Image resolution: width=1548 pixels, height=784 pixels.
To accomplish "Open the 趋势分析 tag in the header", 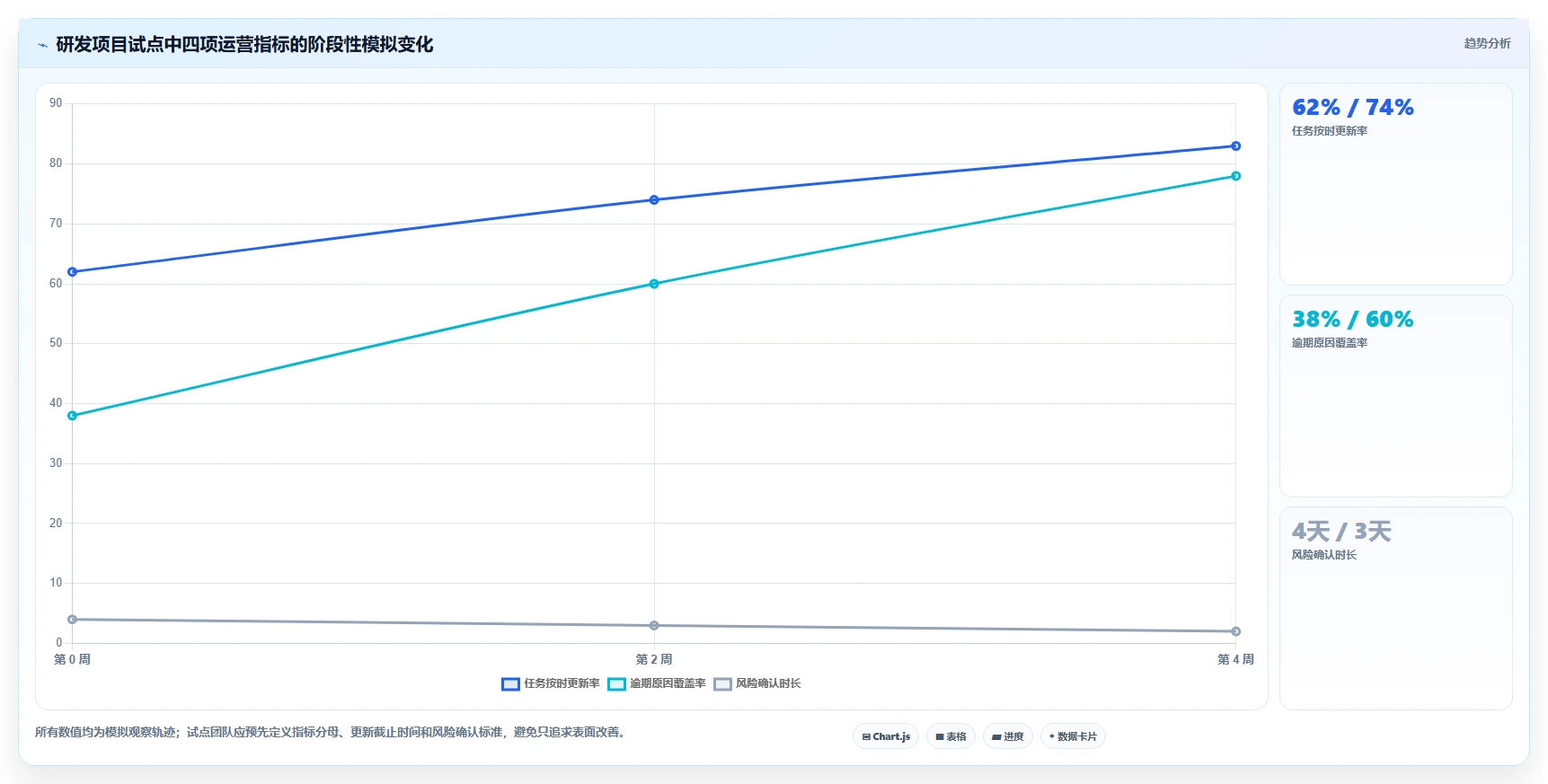I will [x=1487, y=43].
